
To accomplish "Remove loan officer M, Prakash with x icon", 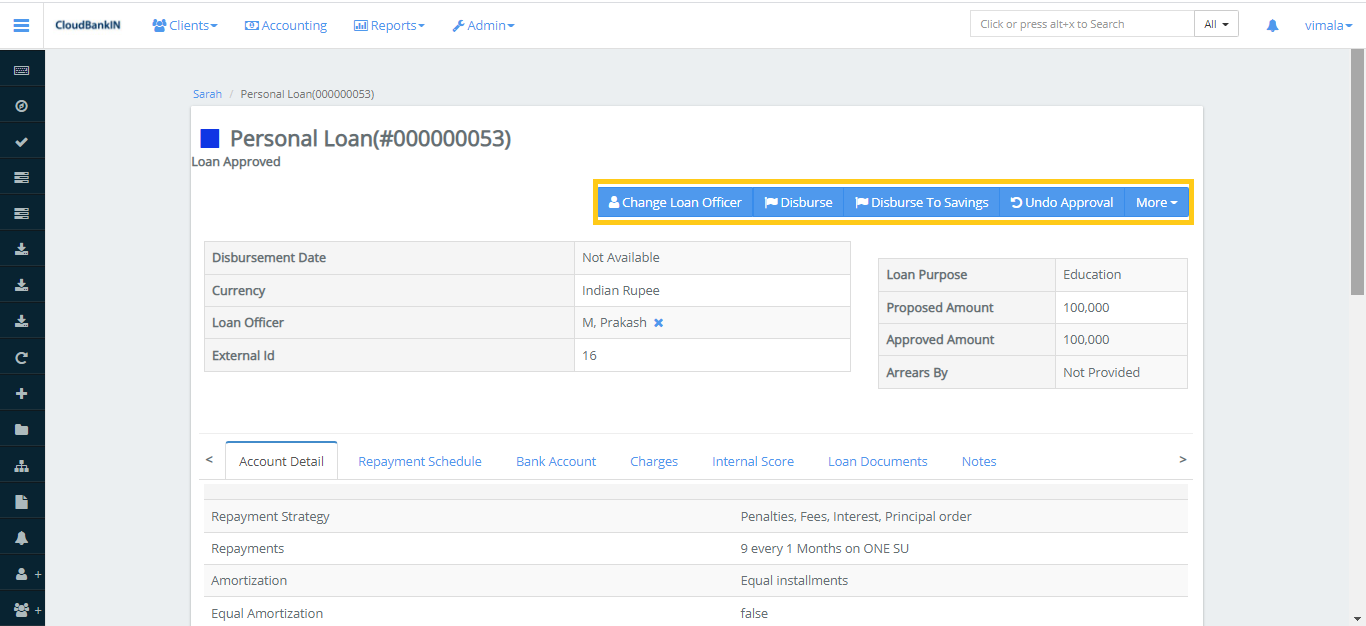I will click(658, 323).
